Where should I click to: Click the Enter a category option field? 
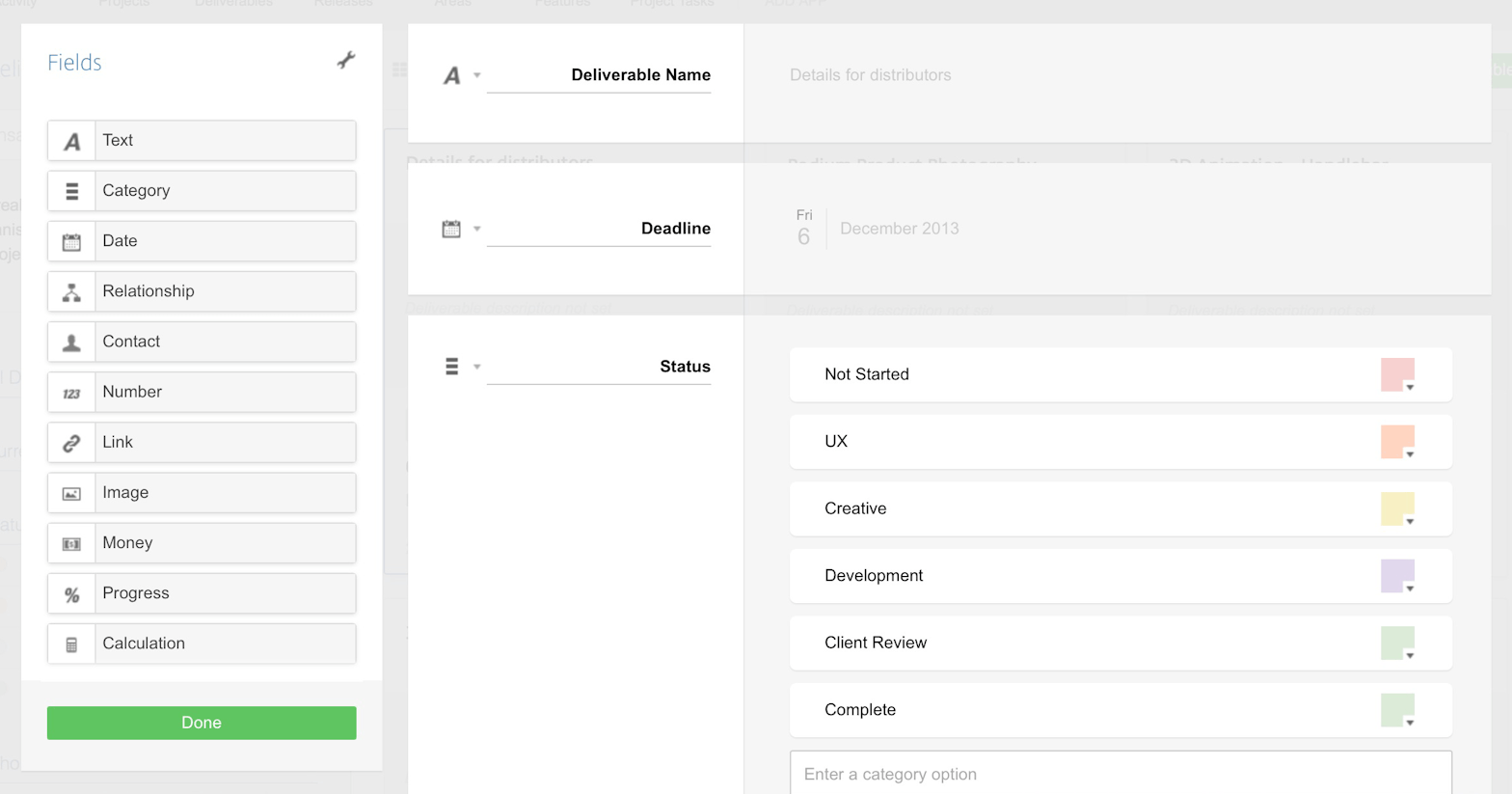tap(1120, 774)
